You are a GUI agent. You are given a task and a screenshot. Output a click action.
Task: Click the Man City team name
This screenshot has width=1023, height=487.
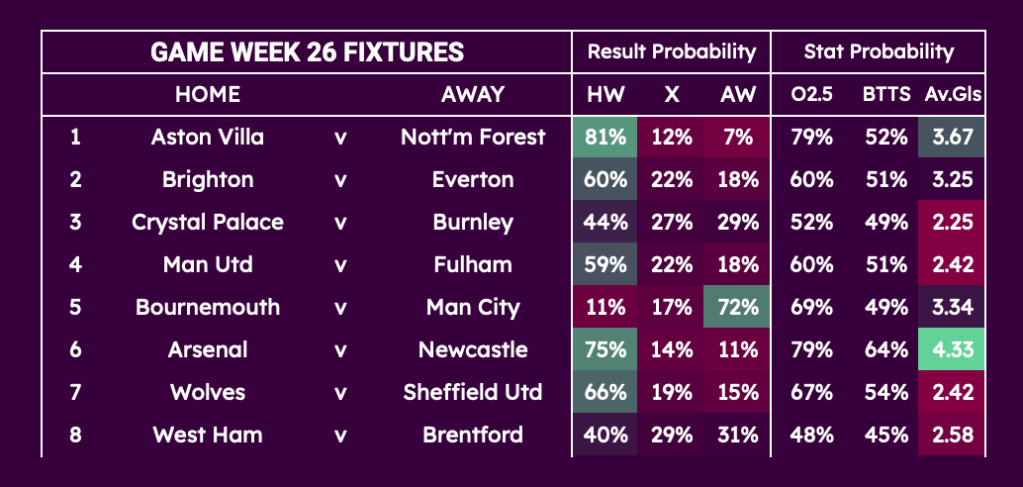(x=473, y=307)
